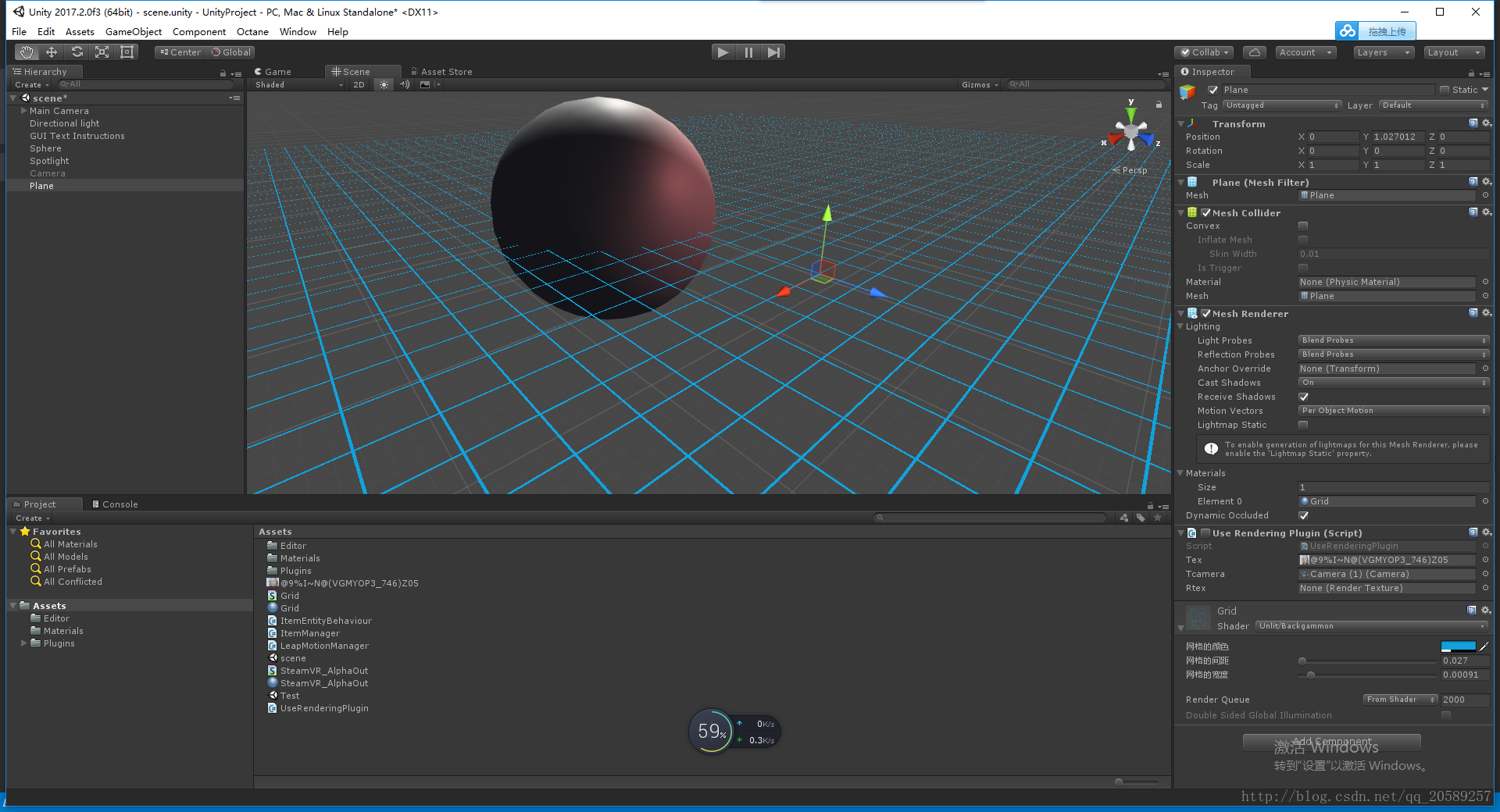The width and height of the screenshot is (1500, 812).
Task: Toggle Dynamic Occluded checkbox
Action: tap(1303, 515)
